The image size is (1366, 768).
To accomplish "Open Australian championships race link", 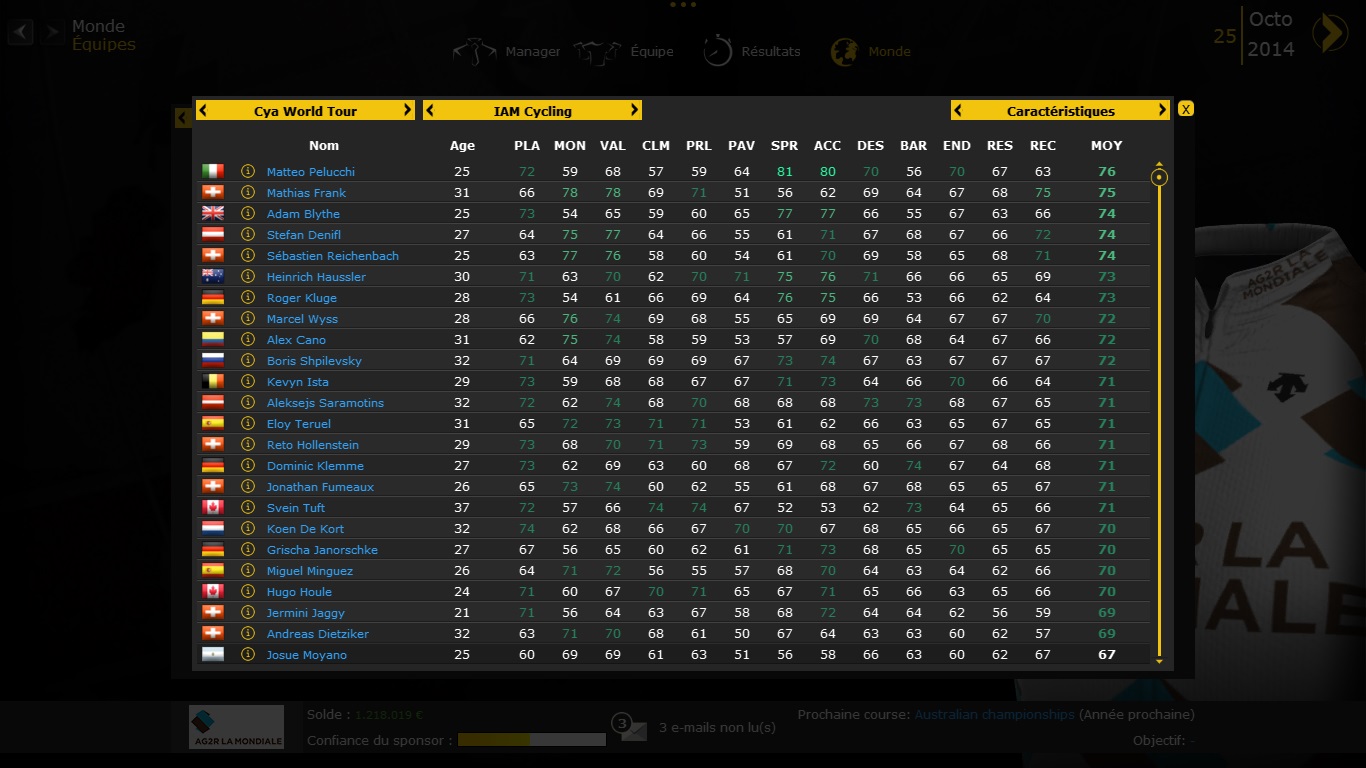I will (994, 715).
